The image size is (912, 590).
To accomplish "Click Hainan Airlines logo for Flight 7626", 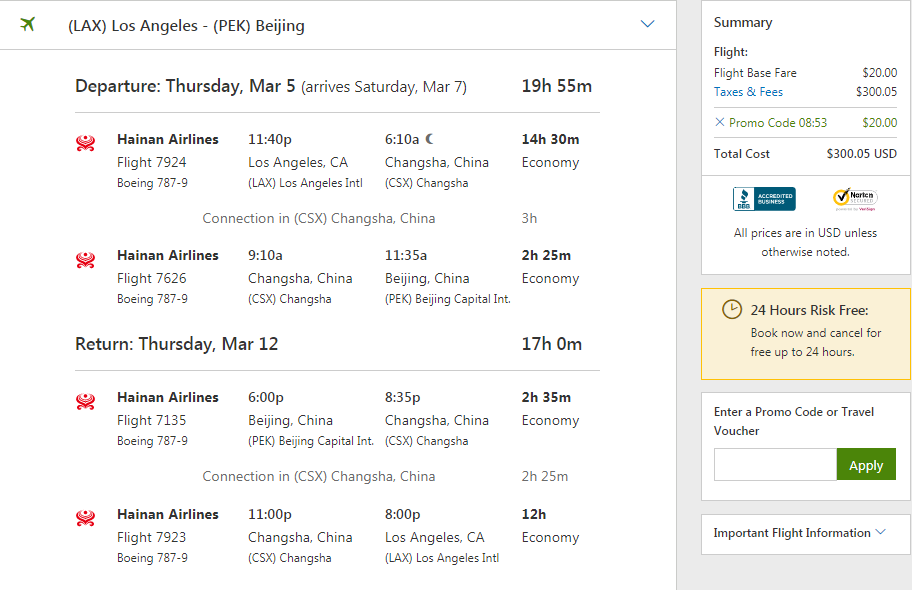I will (x=86, y=260).
